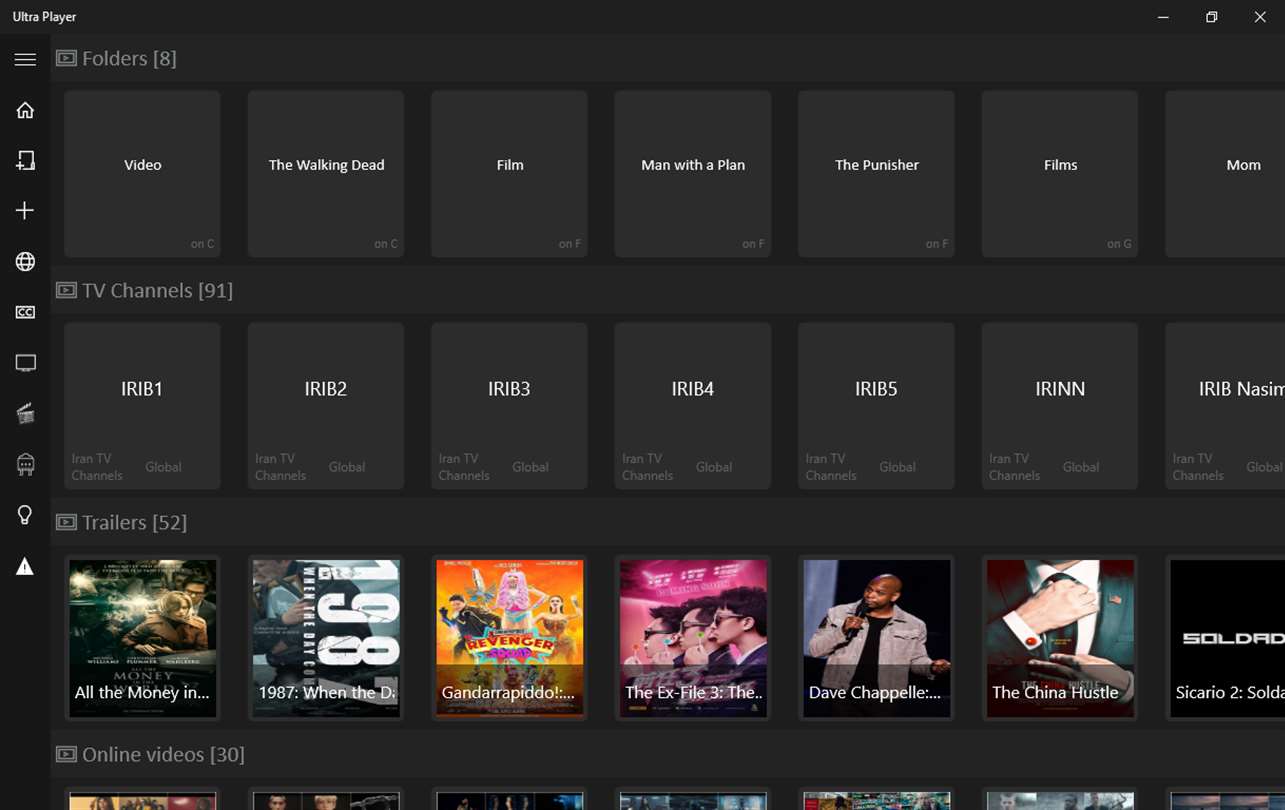This screenshot has width=1285, height=810.
Task: Open Sicario 2: Soldado trailer
Action: 1225,638
